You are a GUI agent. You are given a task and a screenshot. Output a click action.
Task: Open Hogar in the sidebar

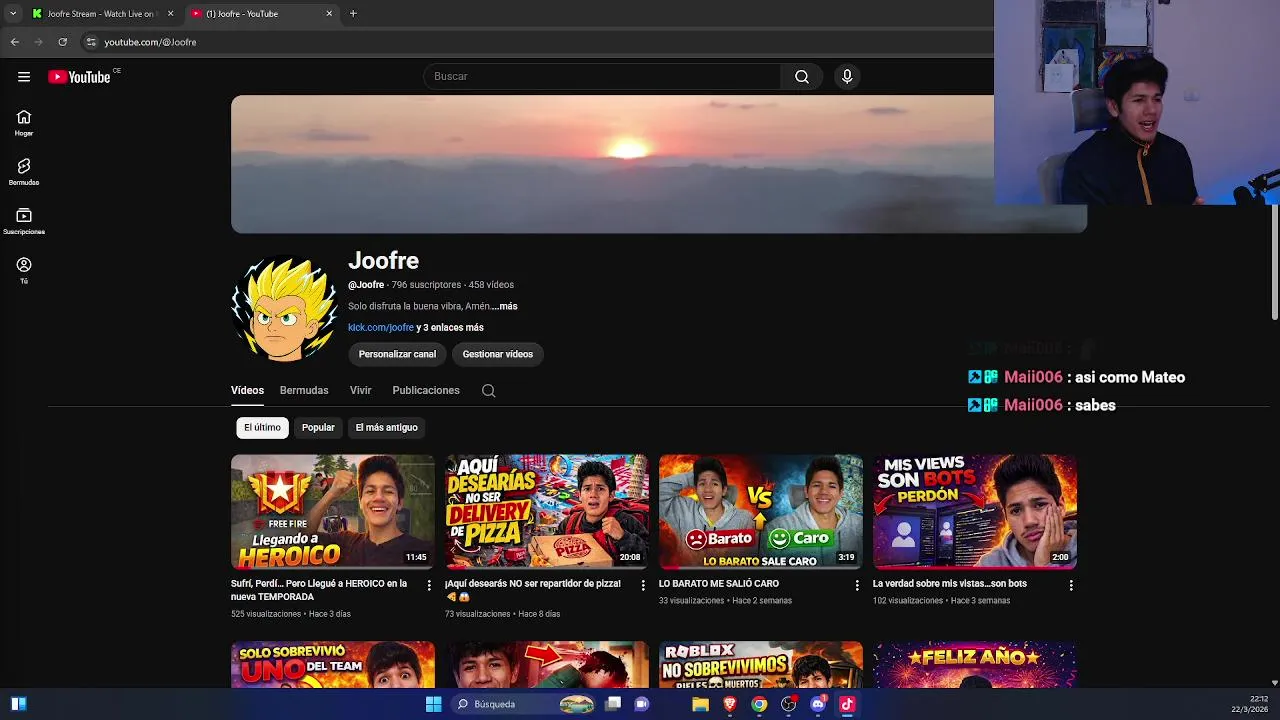coord(24,123)
